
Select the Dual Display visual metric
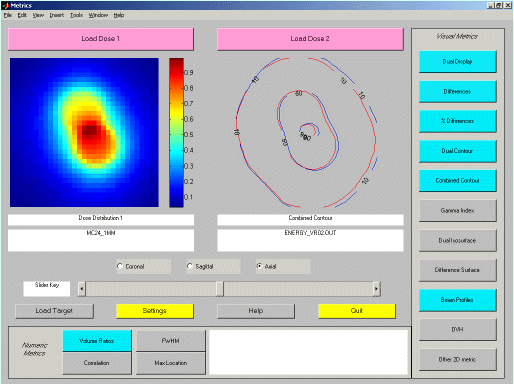(x=457, y=62)
